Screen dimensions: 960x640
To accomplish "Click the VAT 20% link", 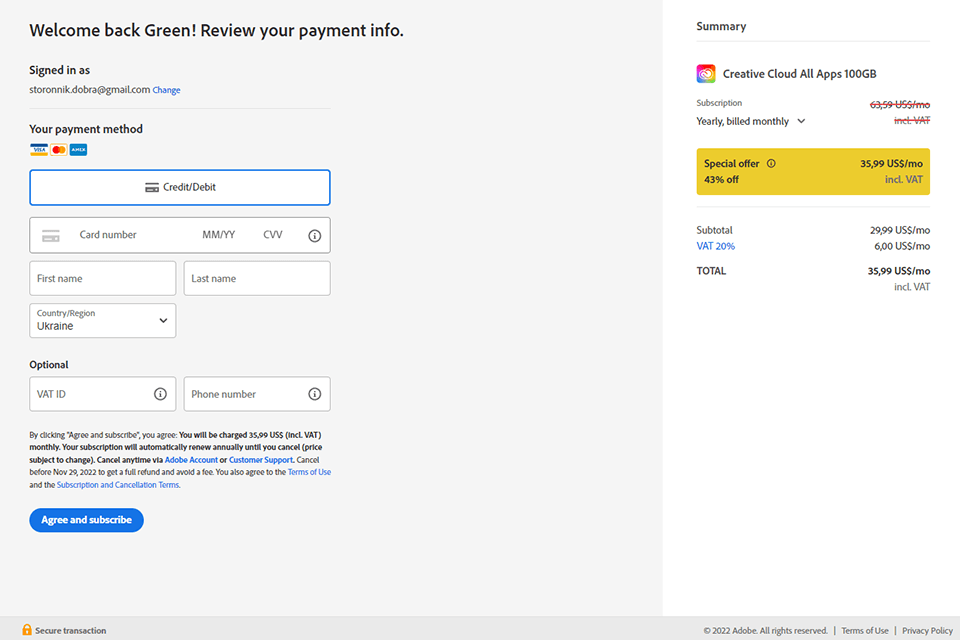I will tap(715, 246).
